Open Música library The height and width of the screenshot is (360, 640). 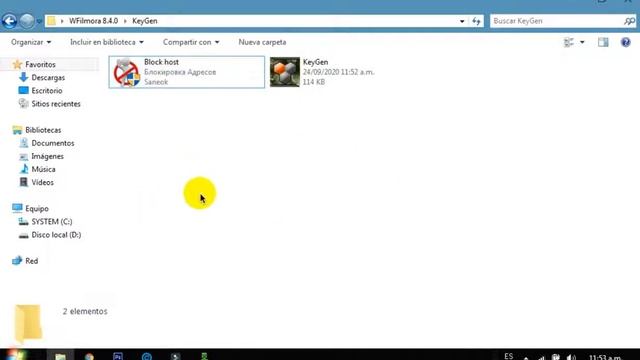pos(43,169)
